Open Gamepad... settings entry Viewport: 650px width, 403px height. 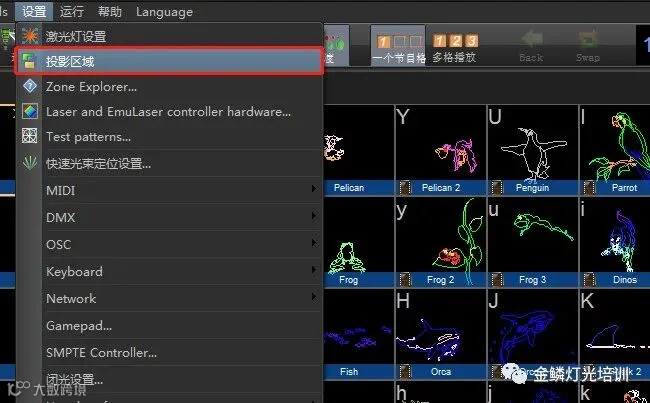pos(169,325)
